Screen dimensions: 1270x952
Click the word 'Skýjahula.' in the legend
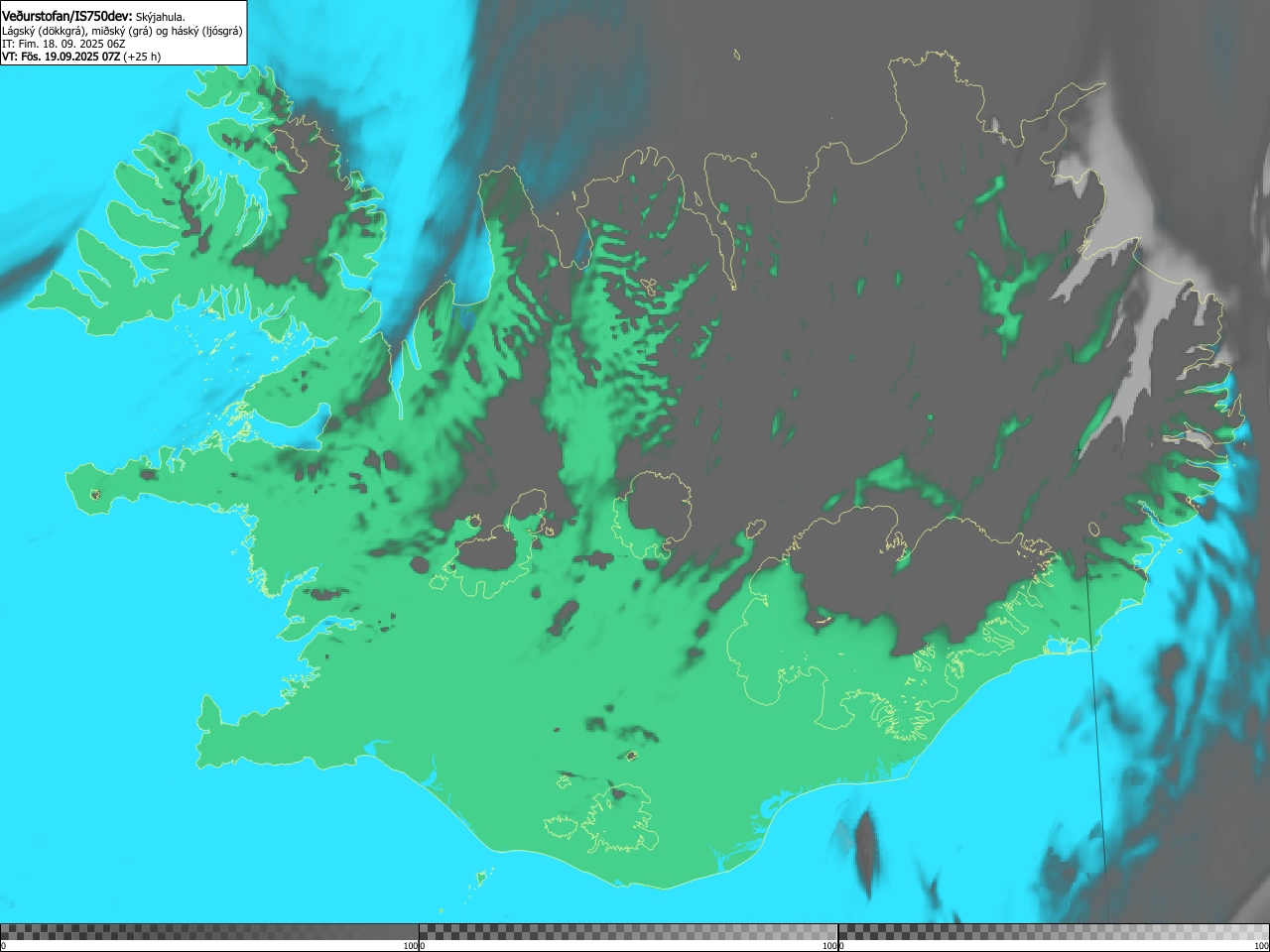[160, 17]
